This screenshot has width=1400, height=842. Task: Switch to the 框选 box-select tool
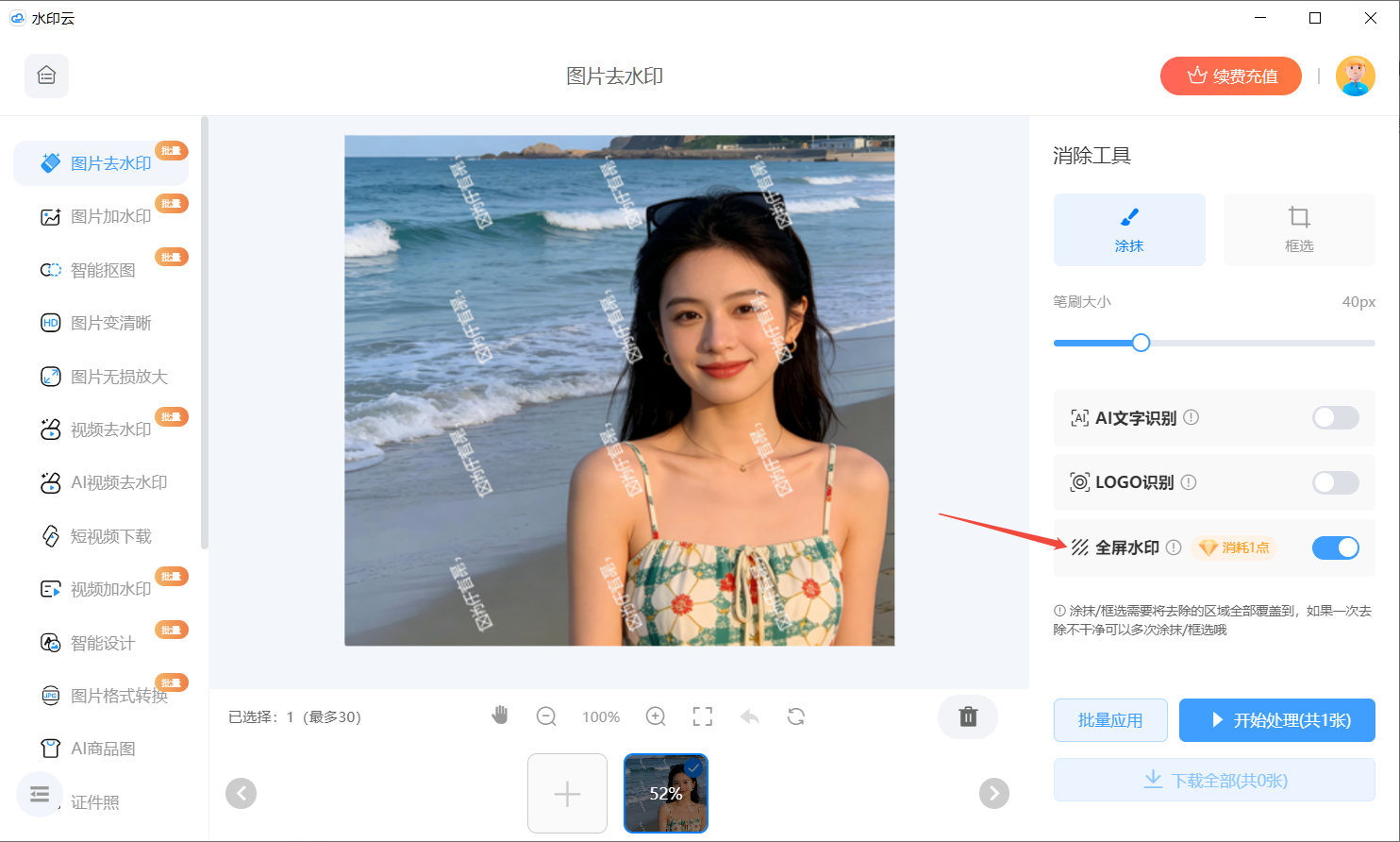pos(1298,229)
